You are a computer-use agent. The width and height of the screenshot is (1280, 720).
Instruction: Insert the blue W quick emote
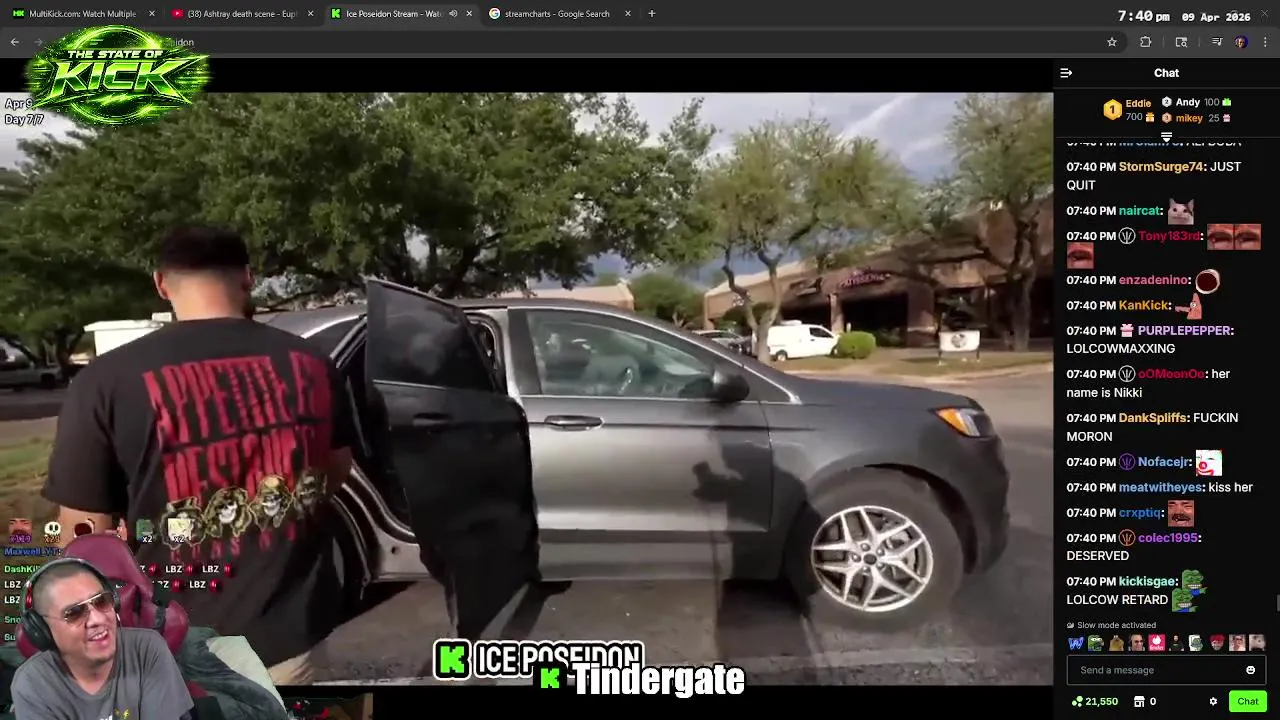point(1076,643)
